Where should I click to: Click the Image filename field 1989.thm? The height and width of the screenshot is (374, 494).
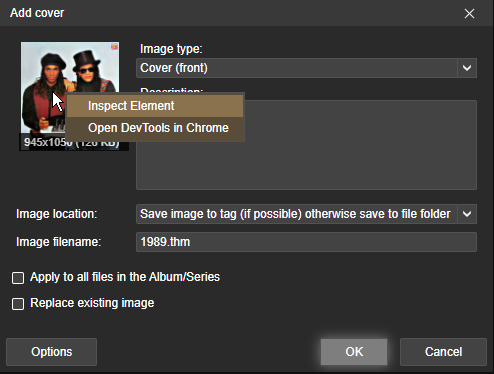pos(306,242)
